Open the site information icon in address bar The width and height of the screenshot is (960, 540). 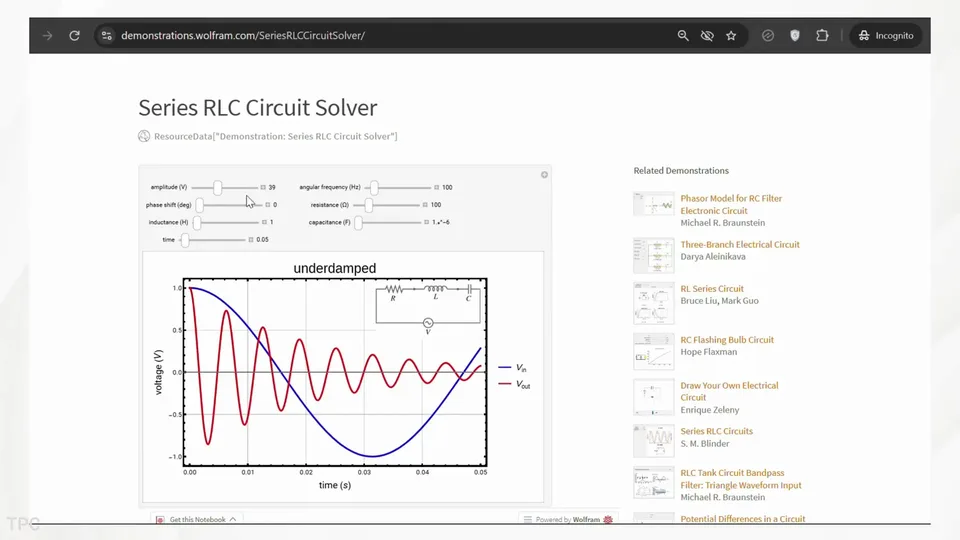tap(107, 36)
